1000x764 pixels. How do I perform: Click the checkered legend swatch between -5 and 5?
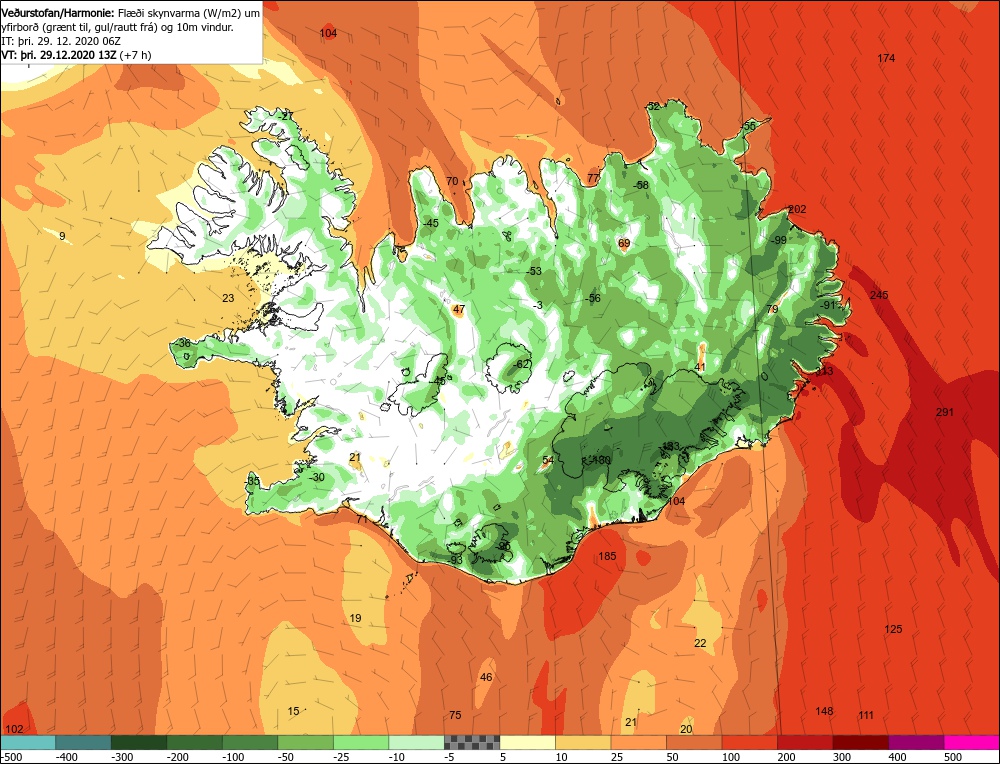pyautogui.click(x=472, y=742)
